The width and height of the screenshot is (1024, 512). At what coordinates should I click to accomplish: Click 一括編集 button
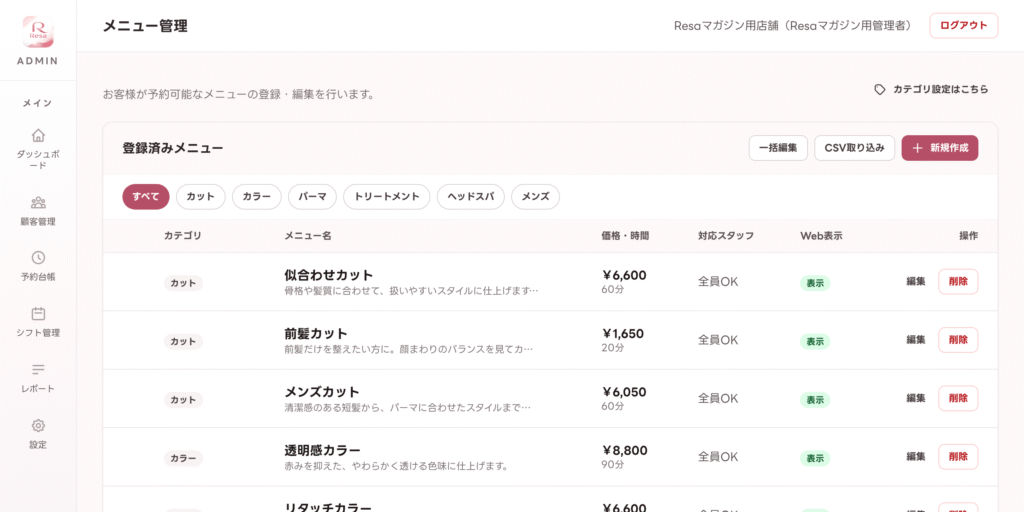click(x=778, y=148)
